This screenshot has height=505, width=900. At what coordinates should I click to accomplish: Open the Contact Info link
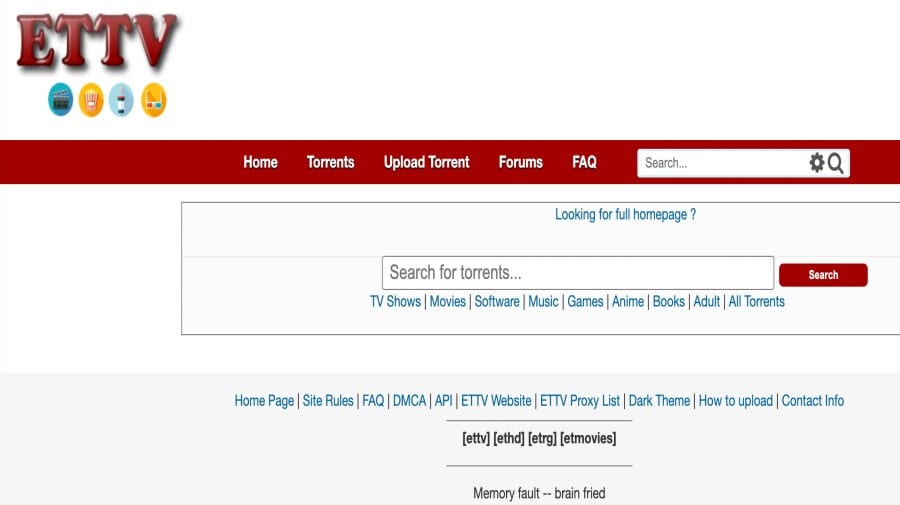pos(812,401)
